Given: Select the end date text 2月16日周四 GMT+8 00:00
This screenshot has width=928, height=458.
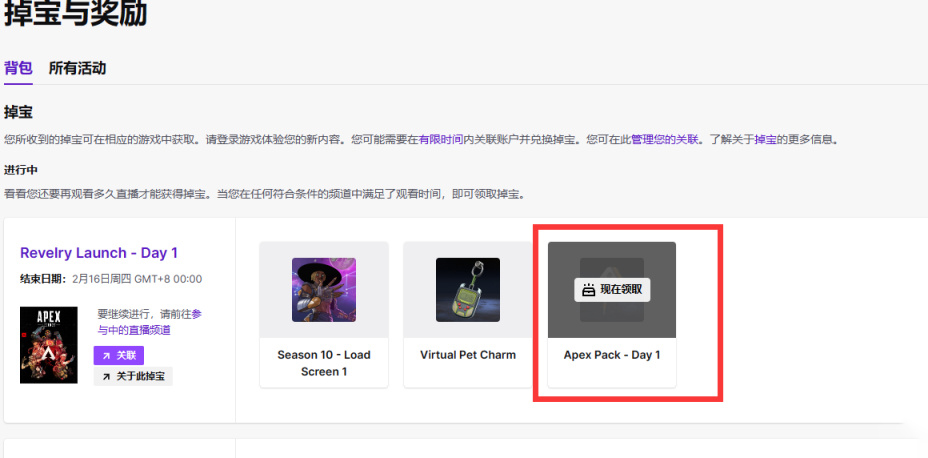Looking at the screenshot, I should pyautogui.click(x=137, y=279).
